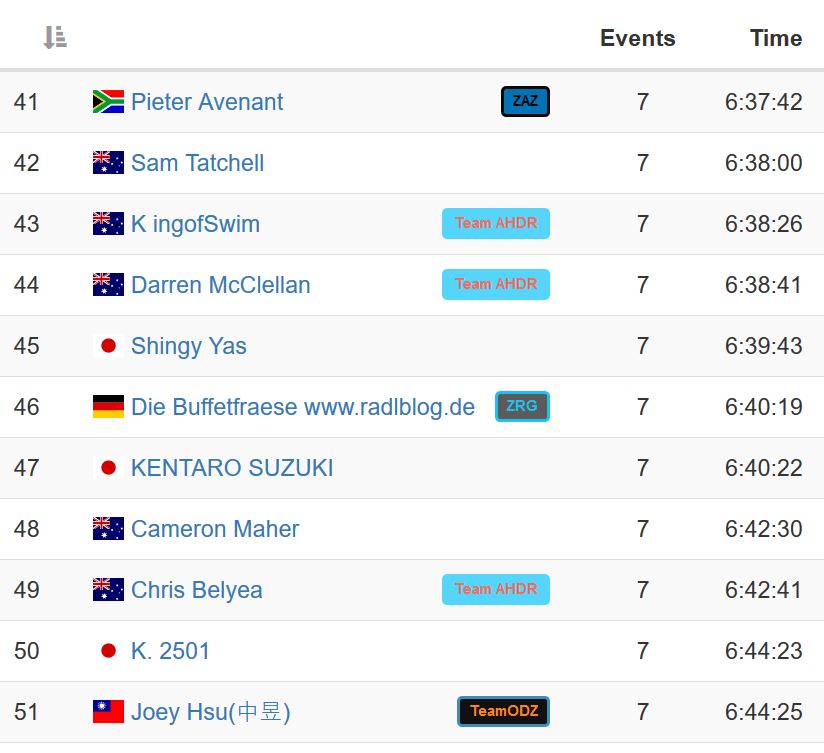Screen dimensions: 824x753
Task: Sort by the Time column header
Action: 776,38
